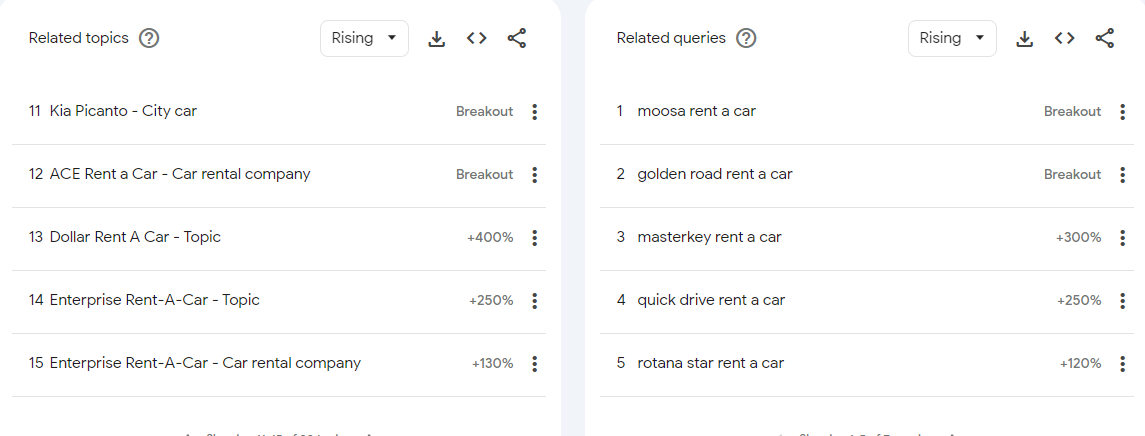
Task: Open more options for rotana star rent a car
Action: [x=1123, y=364]
